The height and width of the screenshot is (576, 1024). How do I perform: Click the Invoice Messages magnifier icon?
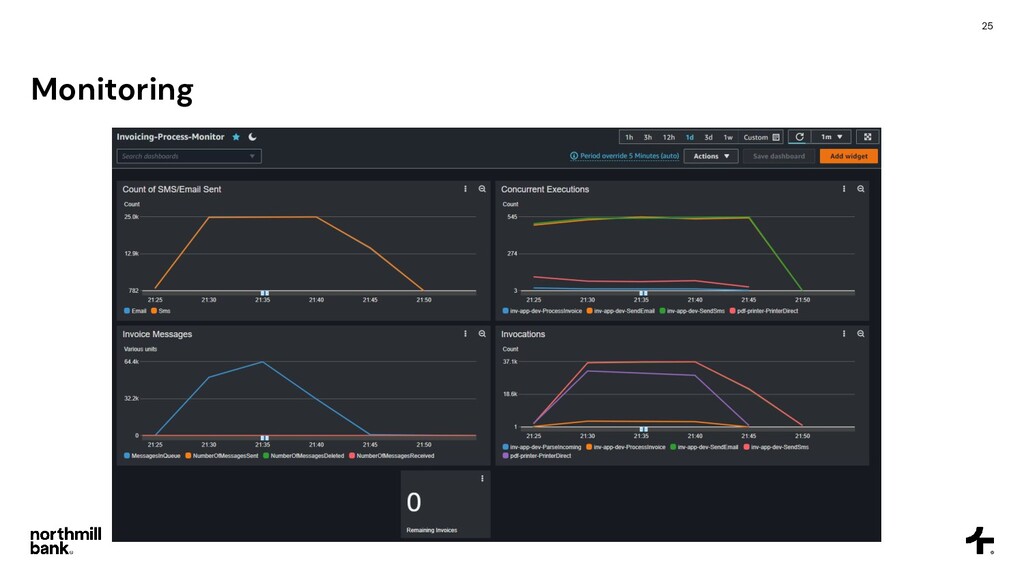482,334
